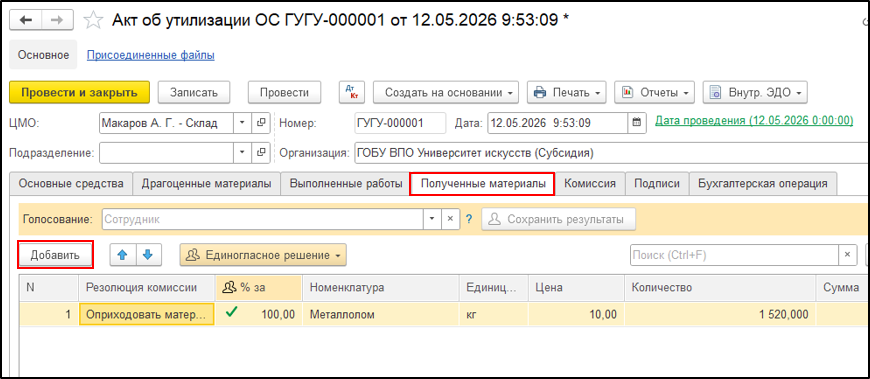Viewport: 870px width, 379px height.
Task: Open the Внутр. ЭДО dropdown
Action: point(755,92)
